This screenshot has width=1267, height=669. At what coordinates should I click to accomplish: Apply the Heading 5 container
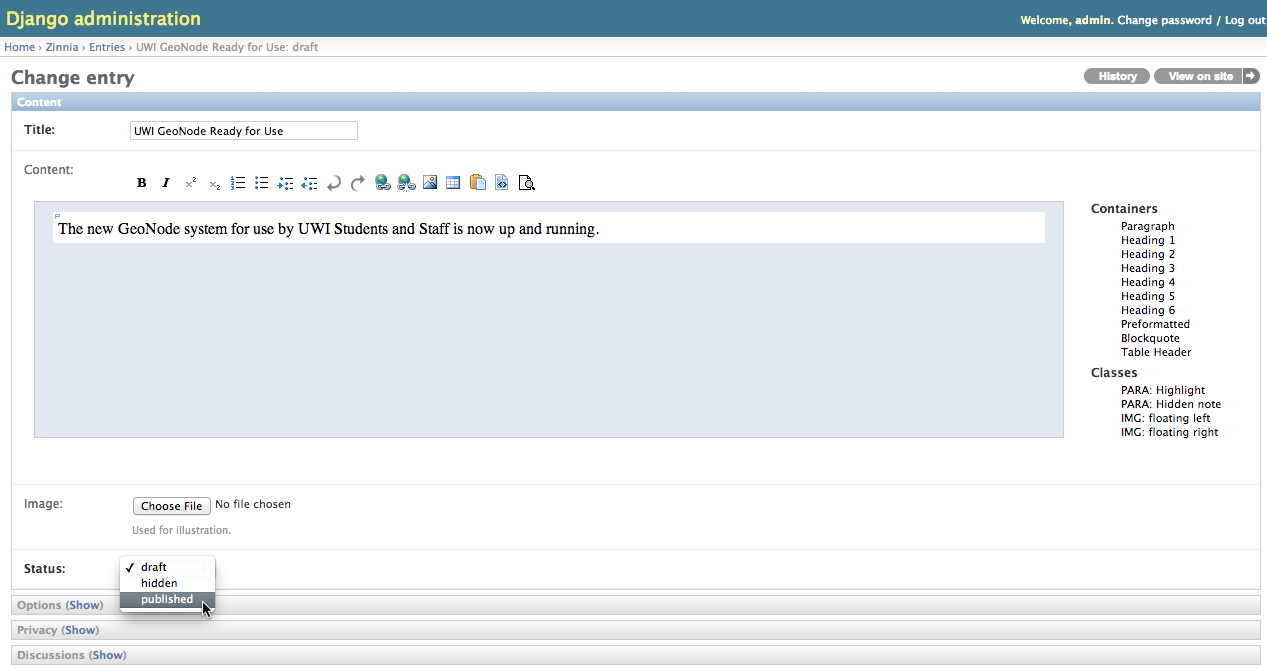(x=1148, y=296)
